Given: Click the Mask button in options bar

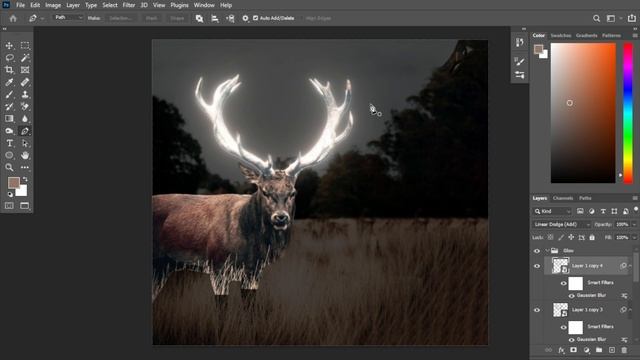Looking at the screenshot, I should tap(151, 18).
